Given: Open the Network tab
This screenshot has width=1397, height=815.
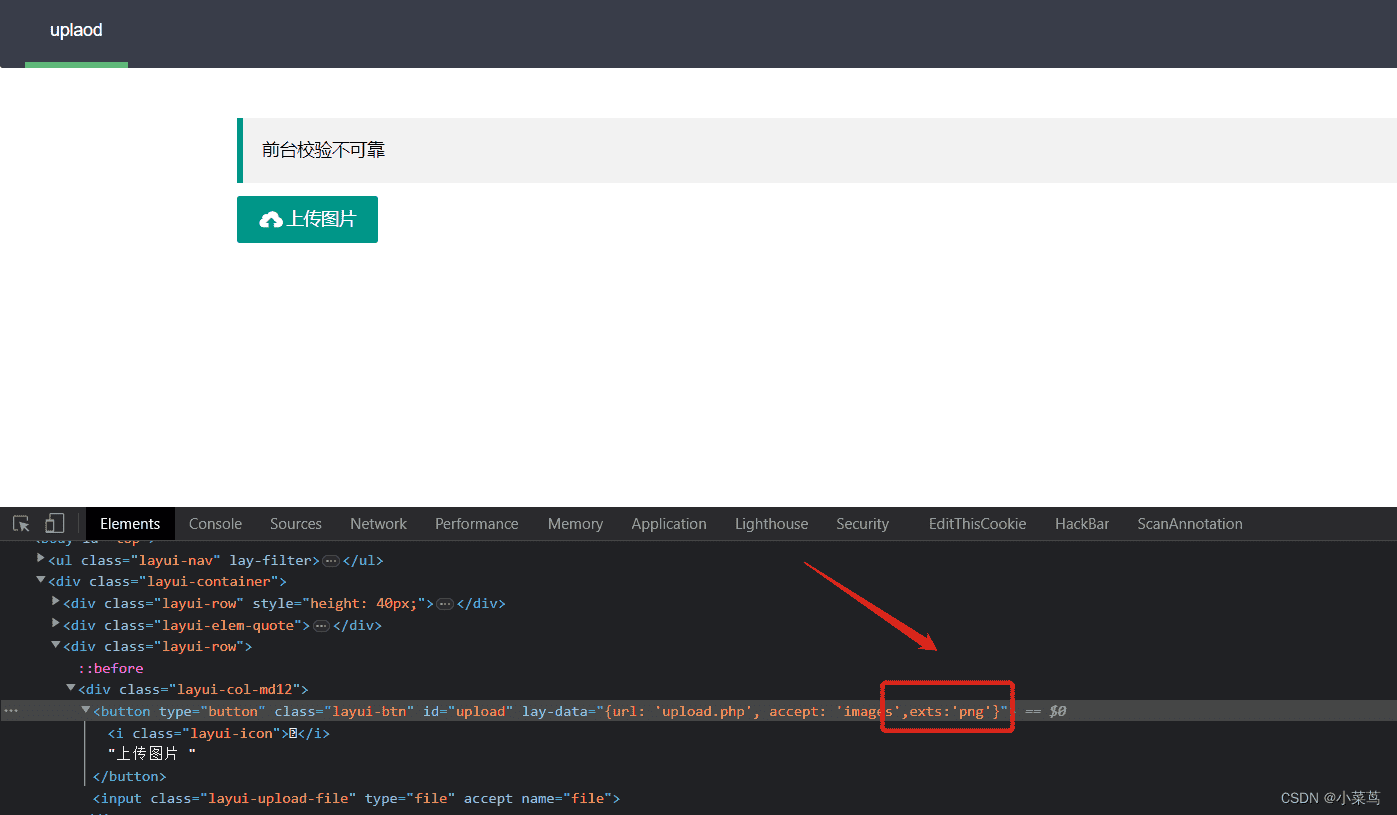Looking at the screenshot, I should pyautogui.click(x=378, y=524).
